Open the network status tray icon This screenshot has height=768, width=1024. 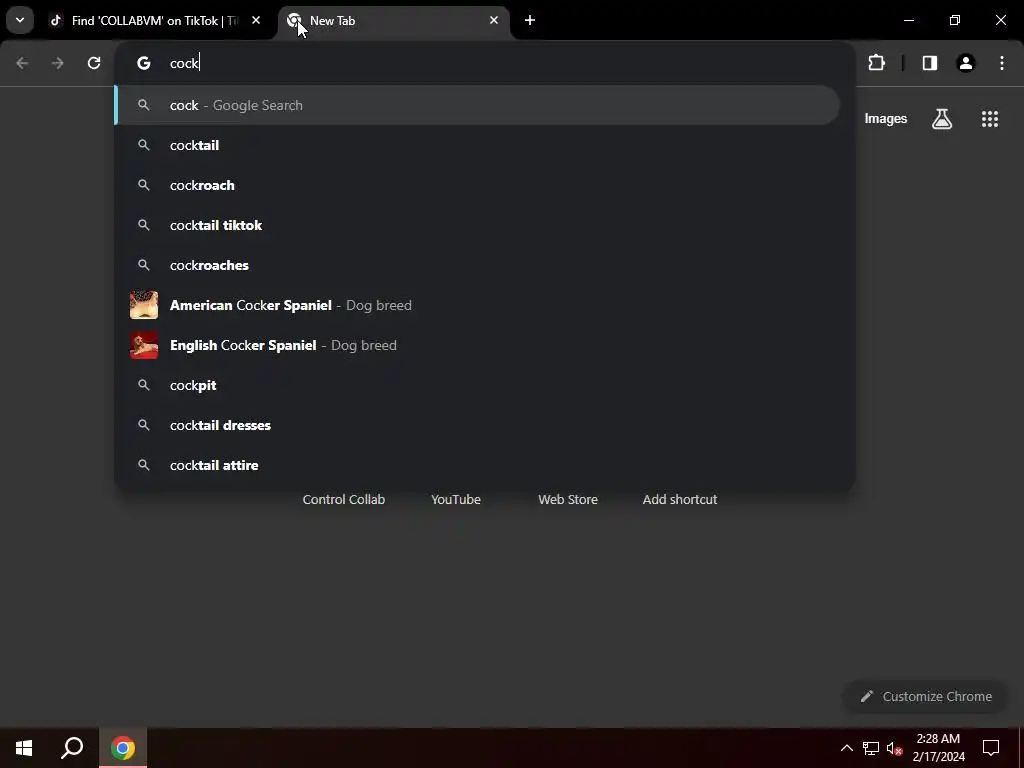tap(871, 748)
